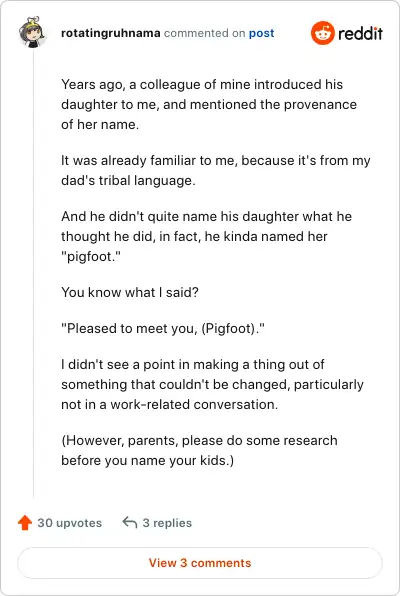Click the quoted word "pigfoot." line

pyautogui.click(x=91, y=257)
